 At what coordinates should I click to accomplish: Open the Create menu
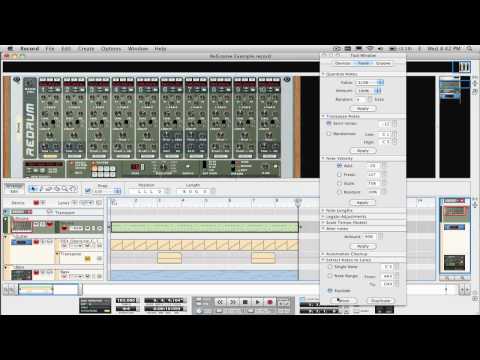coord(86,49)
